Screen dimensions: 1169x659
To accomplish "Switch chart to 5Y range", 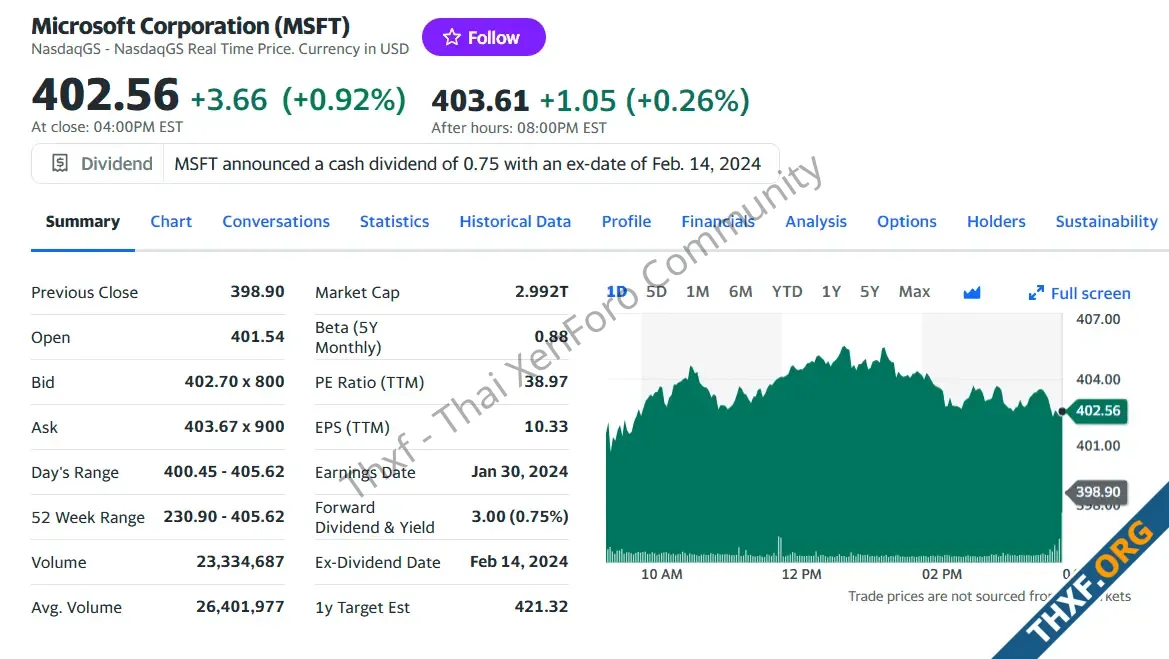I will coord(870,292).
